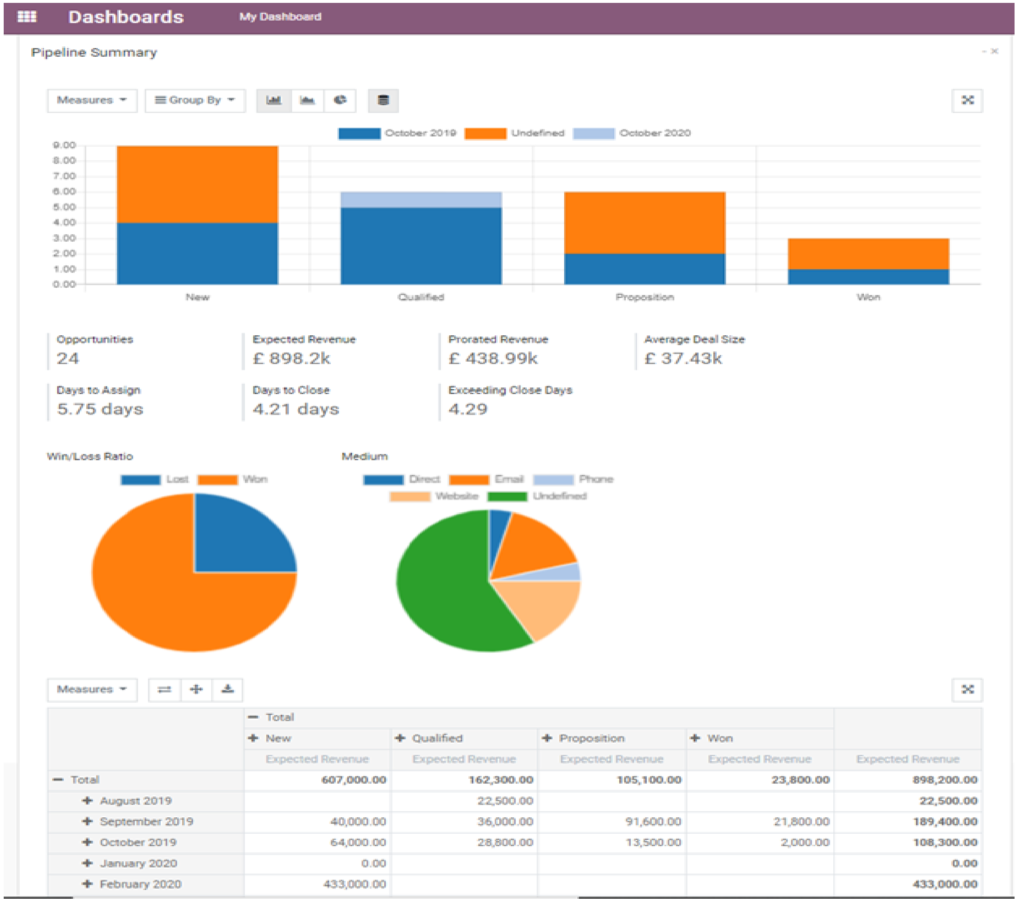Click the pivot Expand all icon
Image resolution: width=1024 pixels, height=904 pixels.
196,689
